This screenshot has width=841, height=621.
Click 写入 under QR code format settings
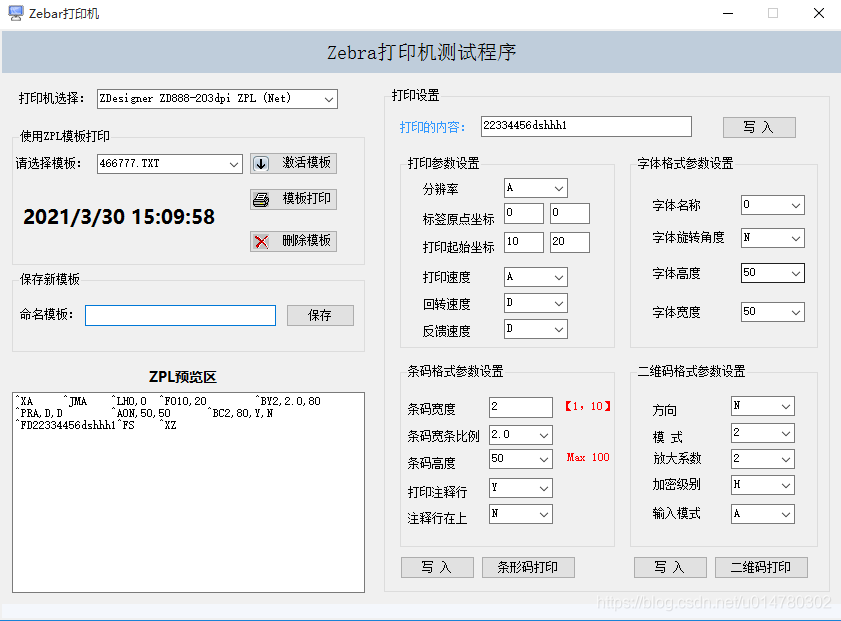(670, 567)
